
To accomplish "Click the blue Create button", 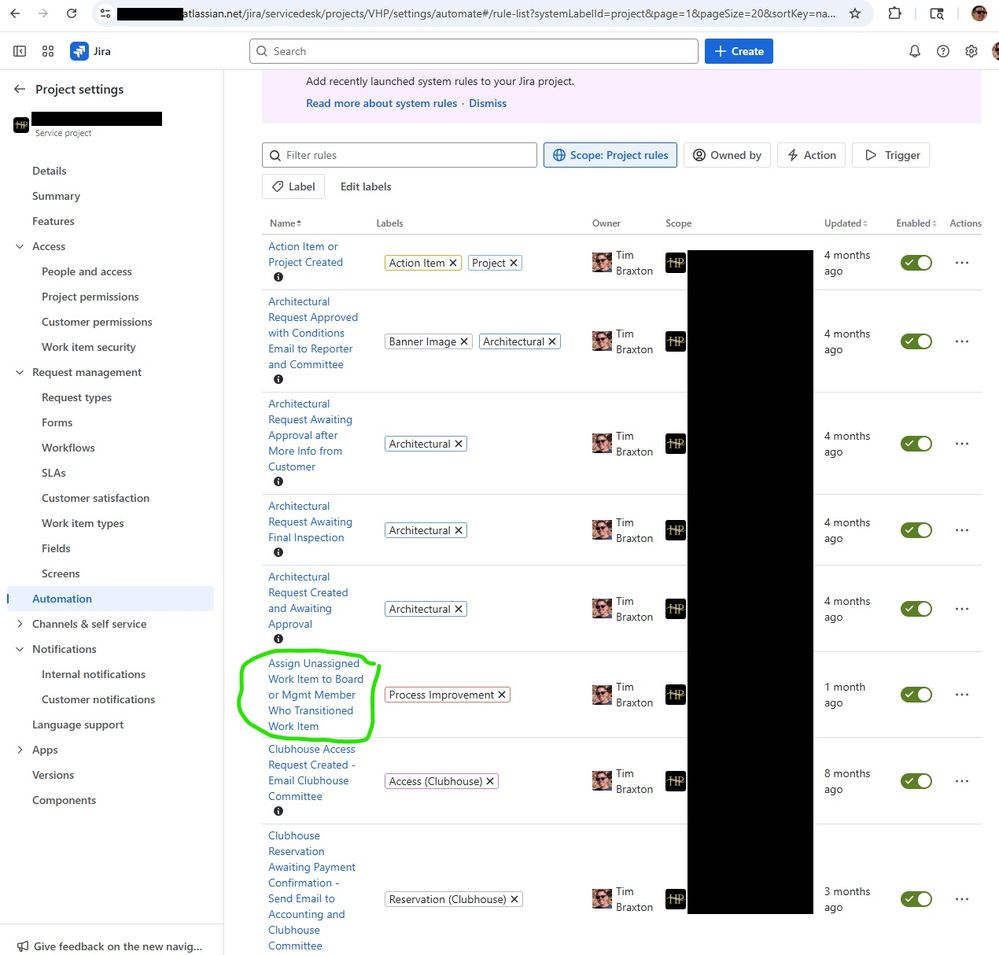I will [738, 51].
